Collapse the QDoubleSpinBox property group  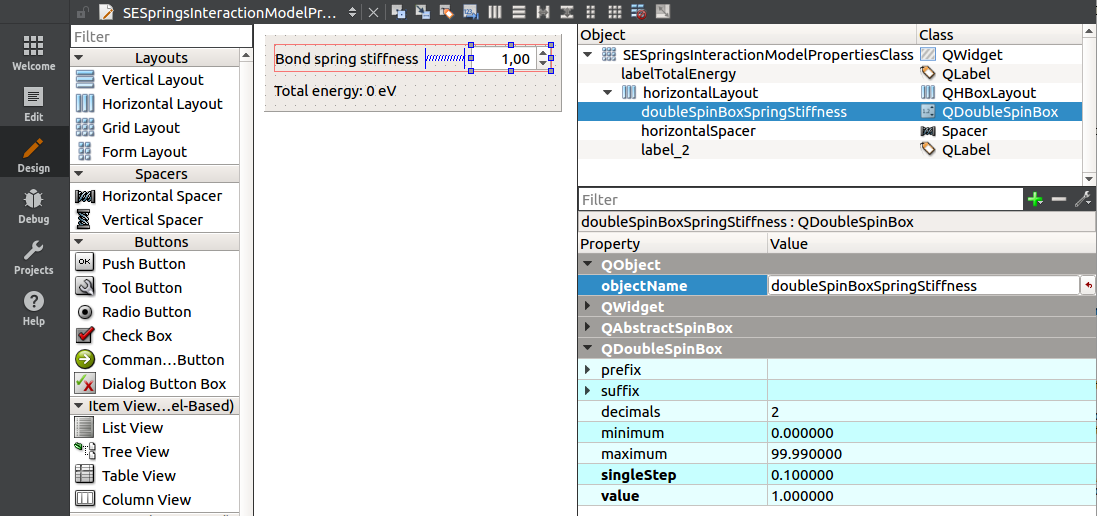(x=588, y=349)
